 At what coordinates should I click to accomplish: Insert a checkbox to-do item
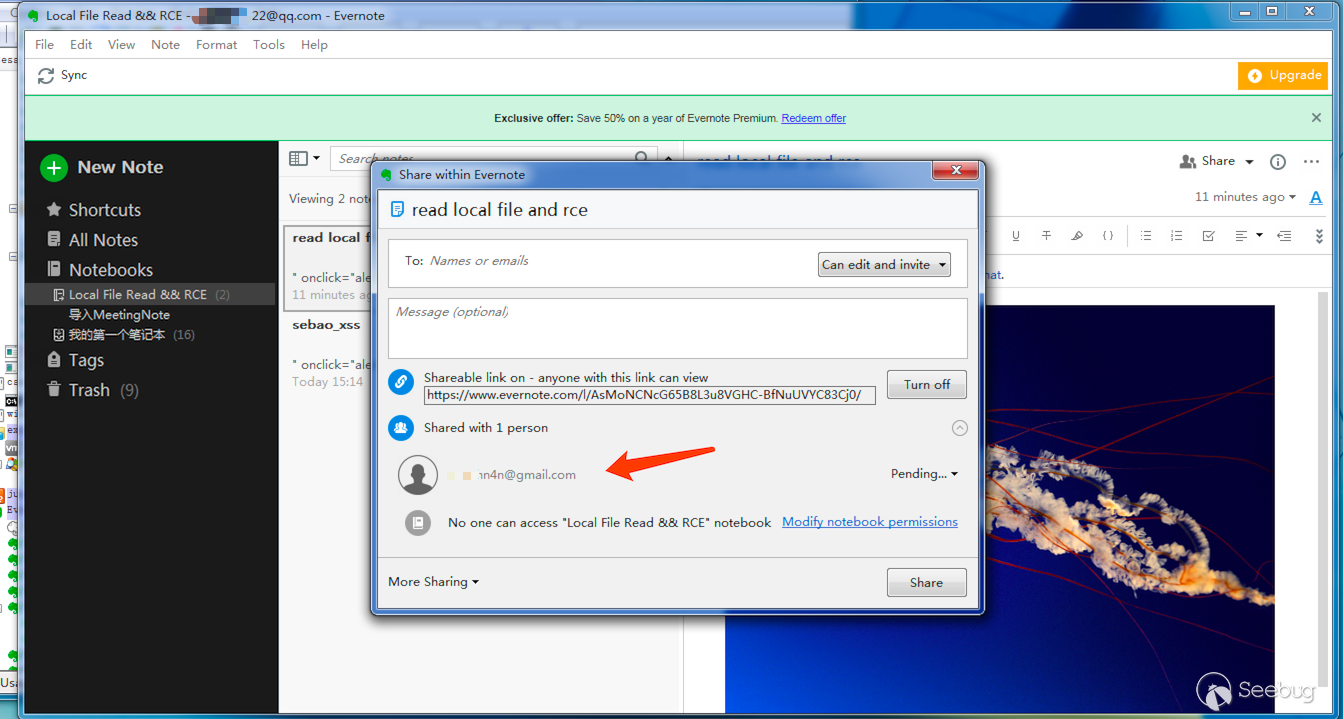coord(1208,236)
